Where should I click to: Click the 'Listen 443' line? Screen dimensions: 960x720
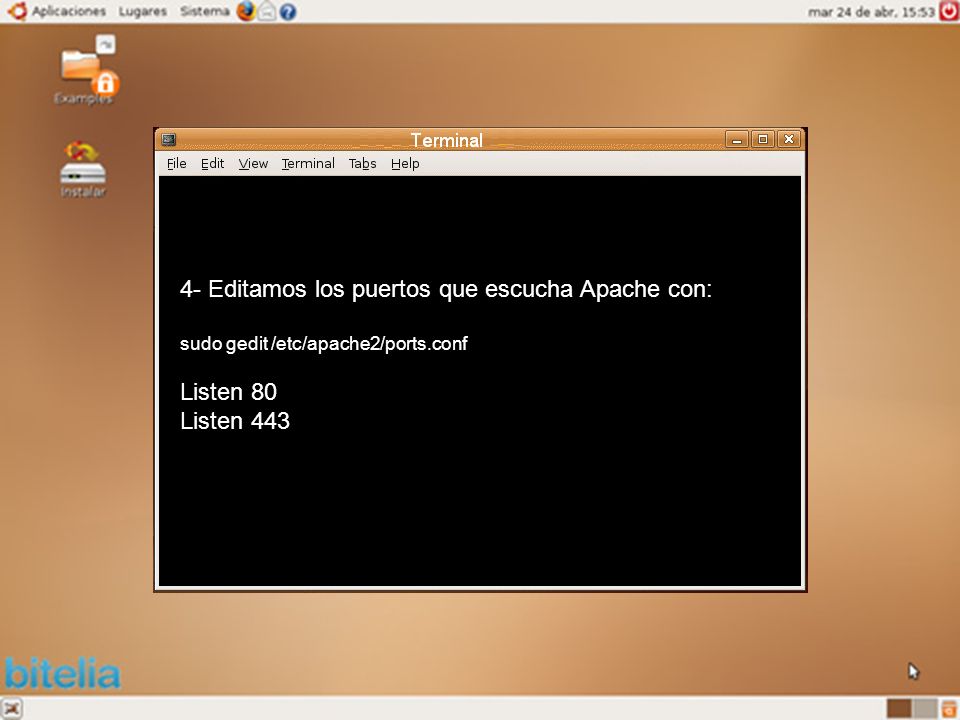[235, 421]
